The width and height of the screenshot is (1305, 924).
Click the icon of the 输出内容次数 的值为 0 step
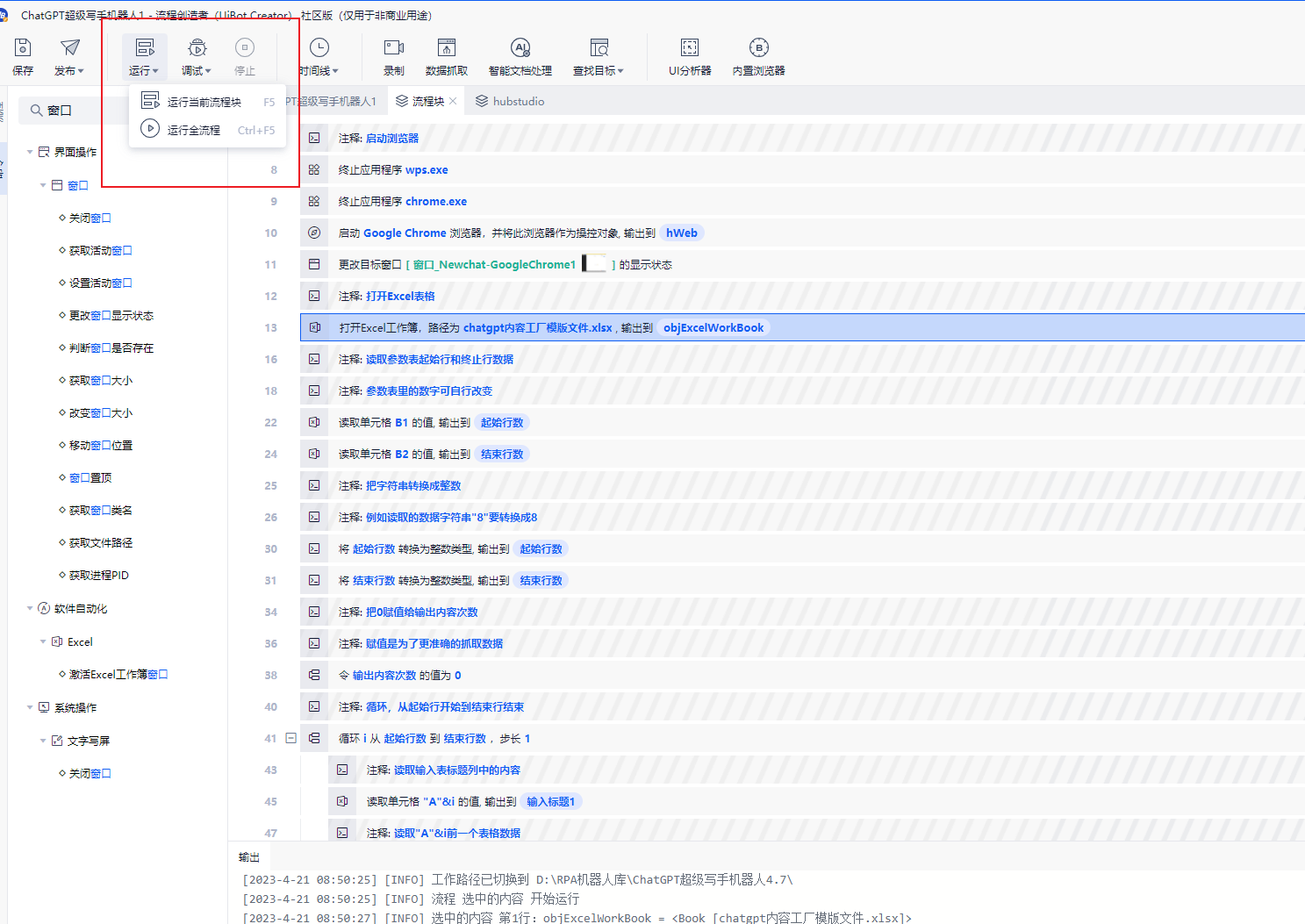pyautogui.click(x=314, y=676)
